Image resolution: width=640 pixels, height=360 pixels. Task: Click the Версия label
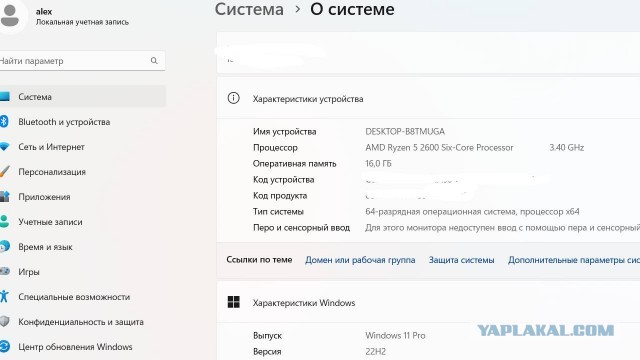pyautogui.click(x=267, y=351)
